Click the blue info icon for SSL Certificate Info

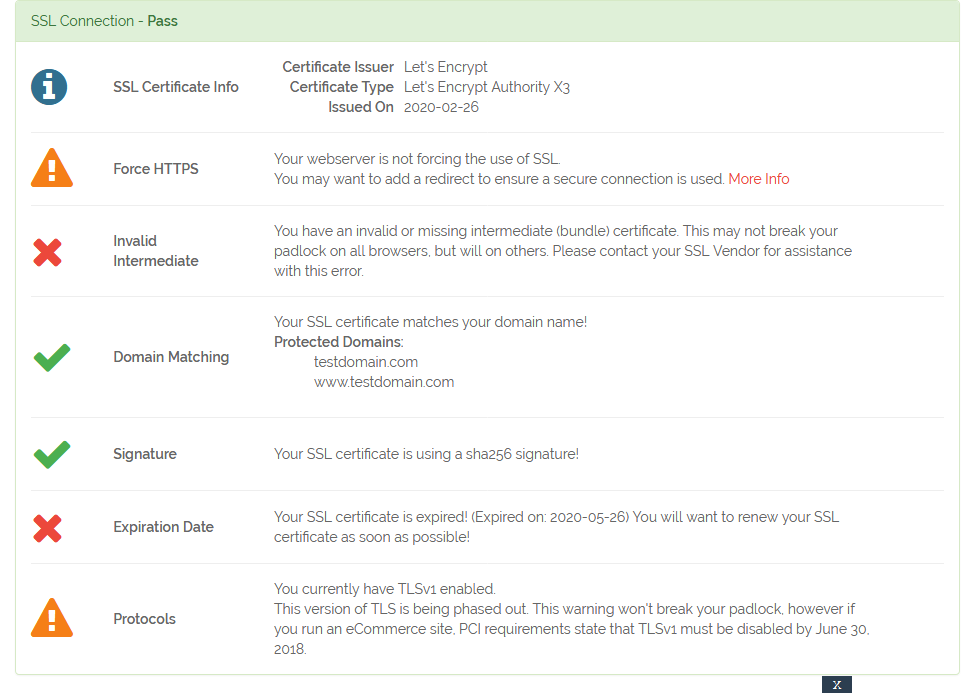pyautogui.click(x=49, y=87)
